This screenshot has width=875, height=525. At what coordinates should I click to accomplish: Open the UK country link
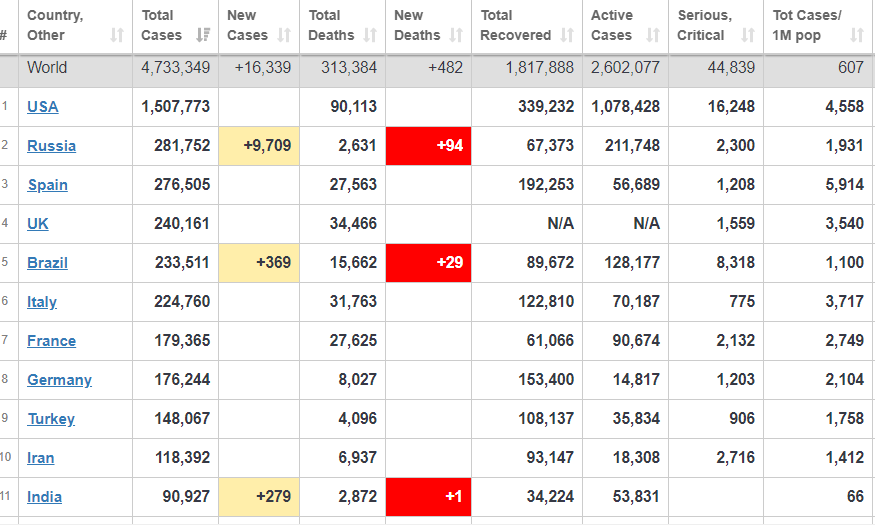(37, 224)
